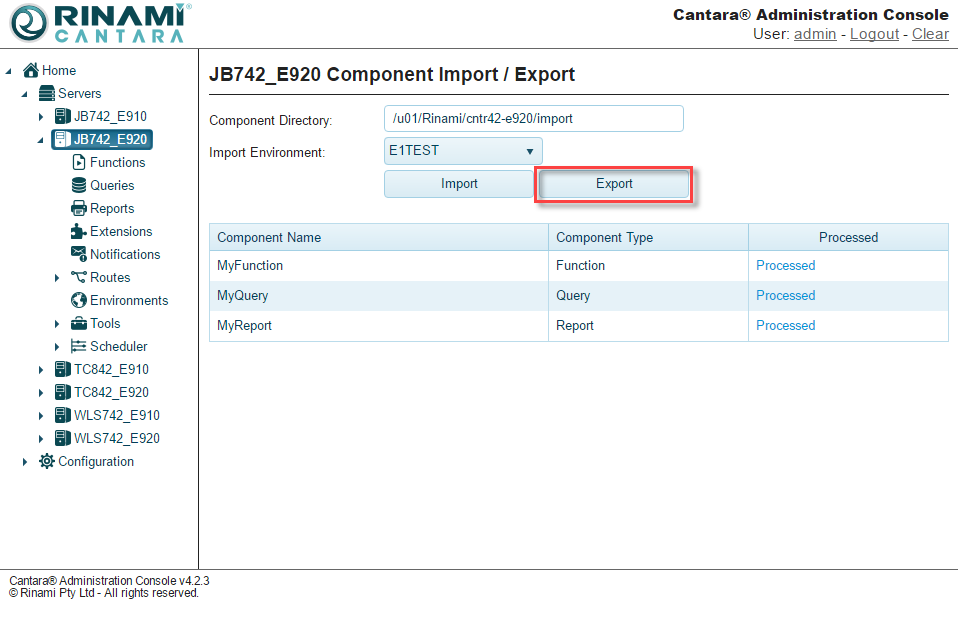
Task: Select the TC842_E910 server
Action: pyautogui.click(x=111, y=369)
